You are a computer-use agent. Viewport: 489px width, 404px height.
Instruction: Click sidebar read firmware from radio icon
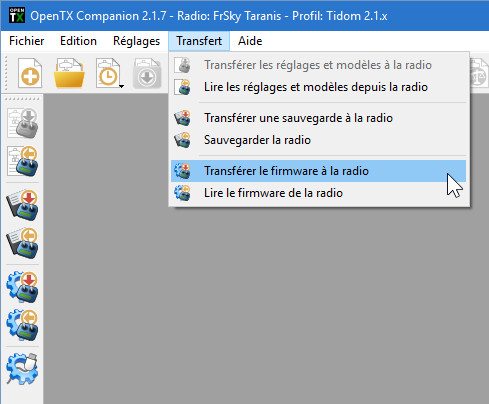tap(22, 325)
